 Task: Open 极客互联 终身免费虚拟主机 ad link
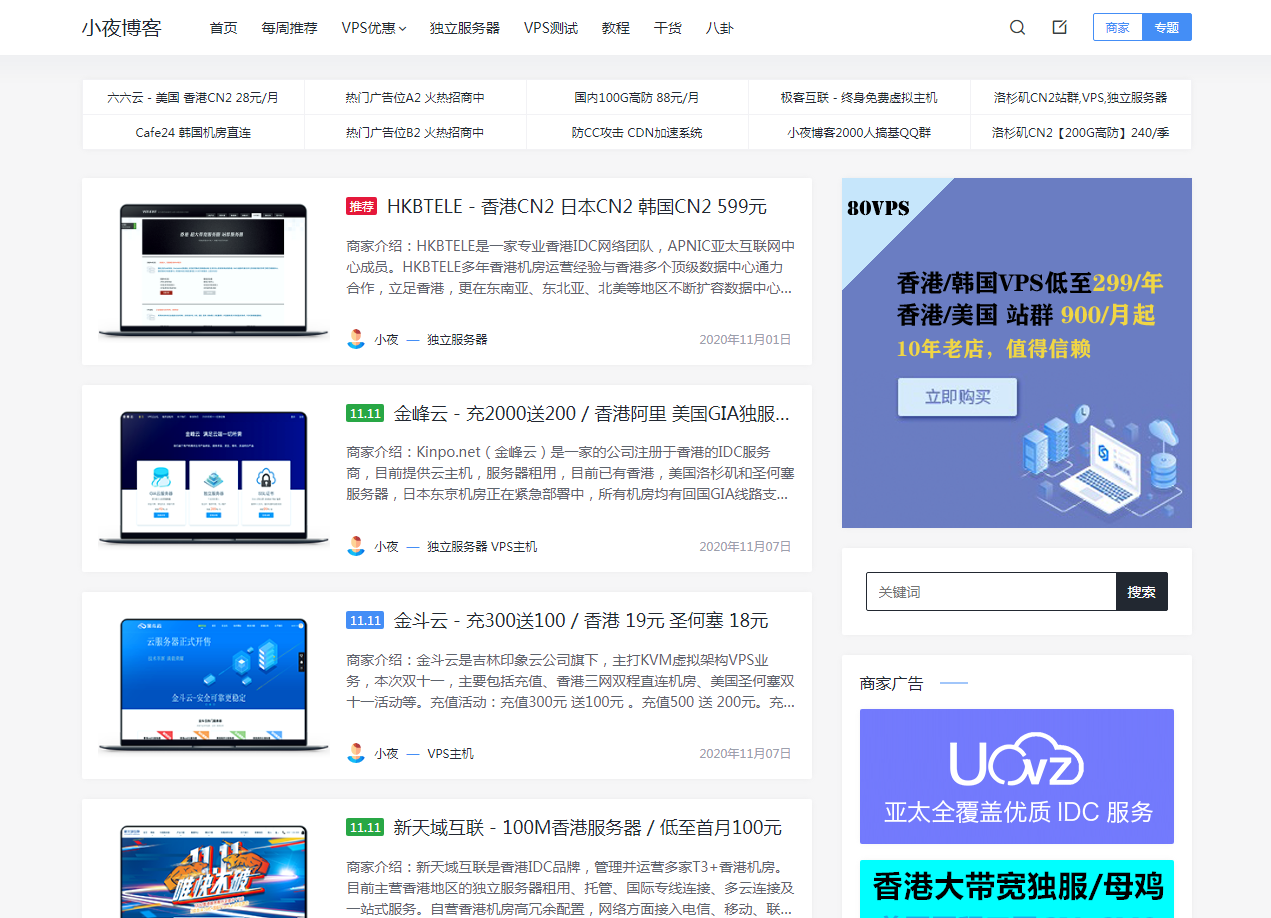(x=859, y=98)
